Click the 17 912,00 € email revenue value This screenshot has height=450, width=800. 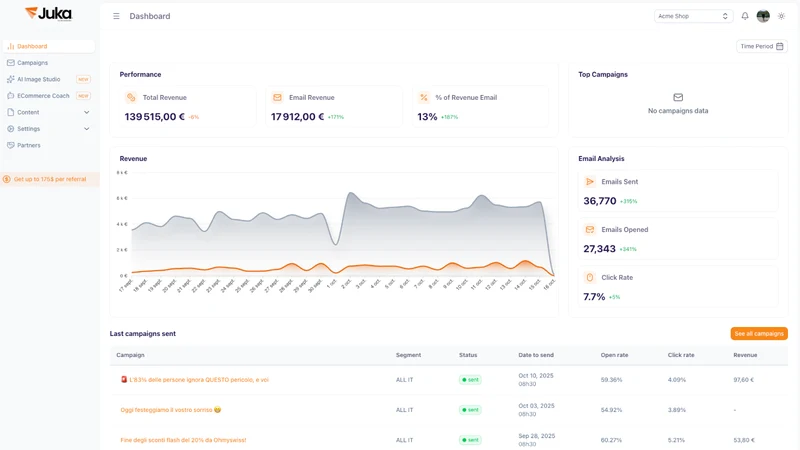pyautogui.click(x=297, y=117)
